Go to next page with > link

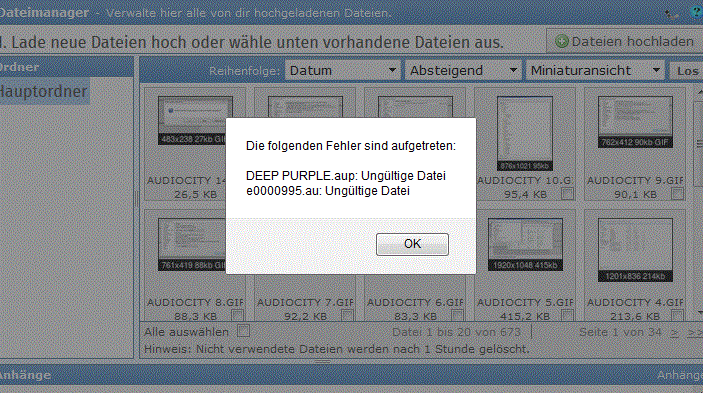[x=674, y=333]
